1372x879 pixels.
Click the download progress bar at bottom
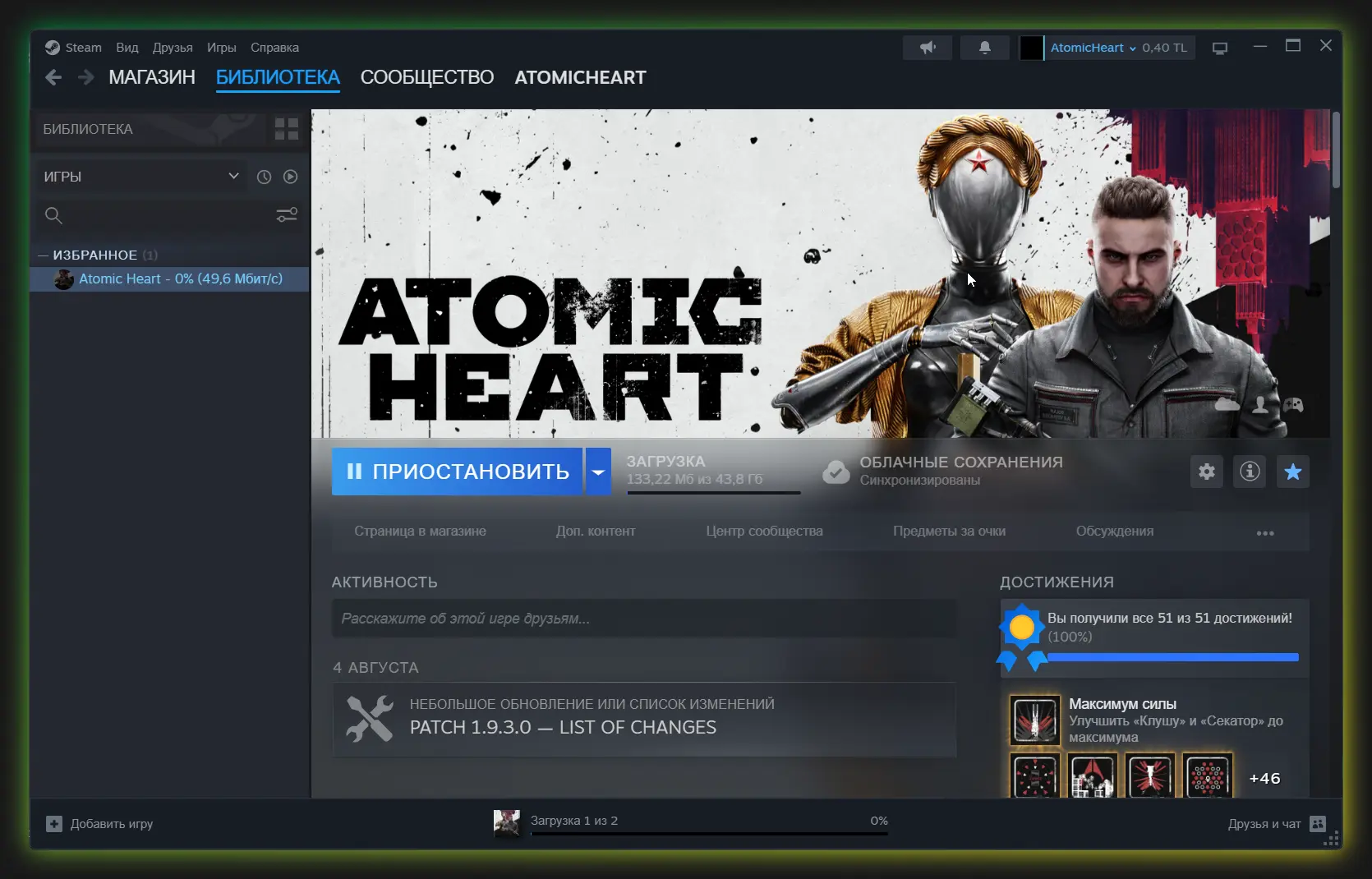[709, 833]
